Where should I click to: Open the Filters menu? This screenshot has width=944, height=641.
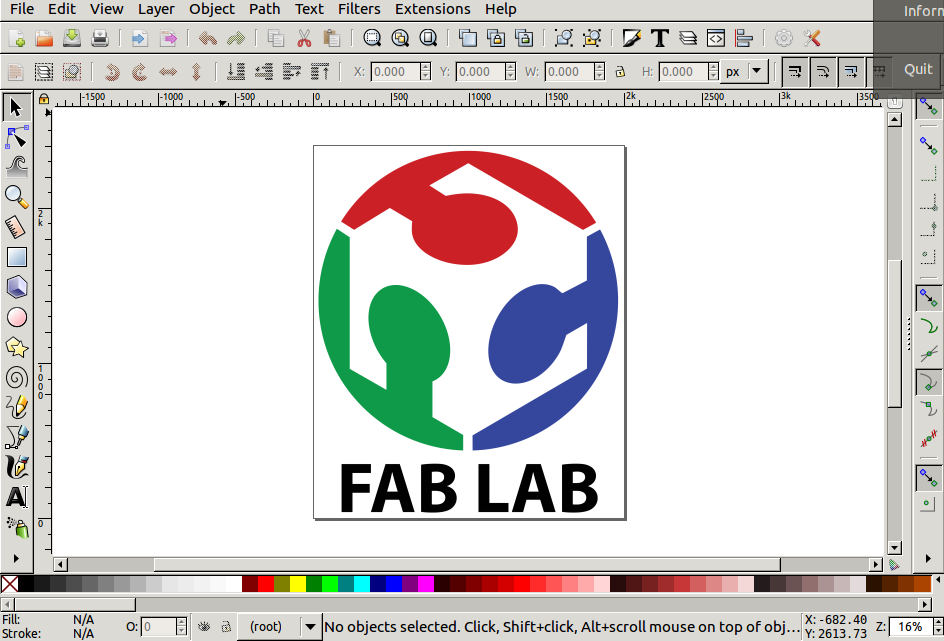tap(359, 9)
